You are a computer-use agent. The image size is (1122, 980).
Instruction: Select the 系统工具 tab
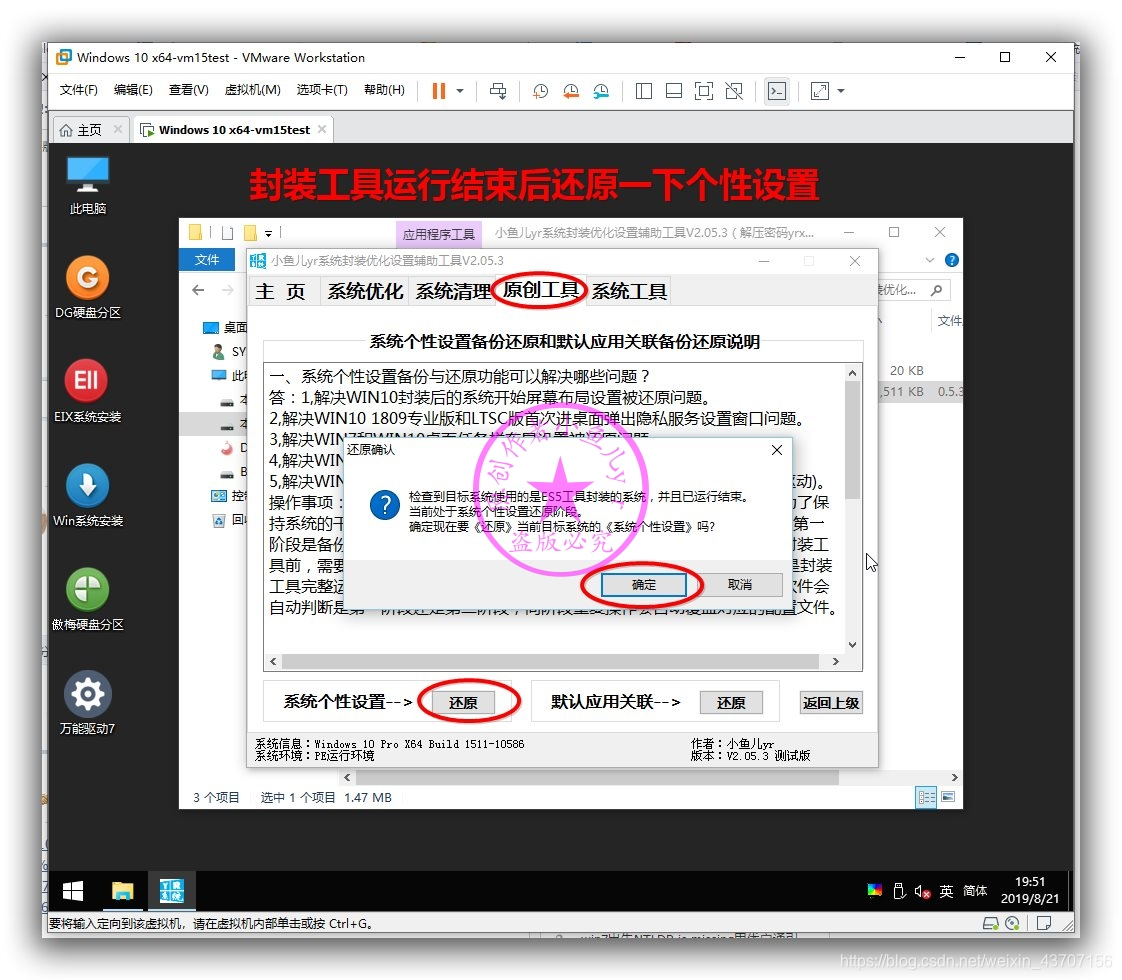coord(629,291)
